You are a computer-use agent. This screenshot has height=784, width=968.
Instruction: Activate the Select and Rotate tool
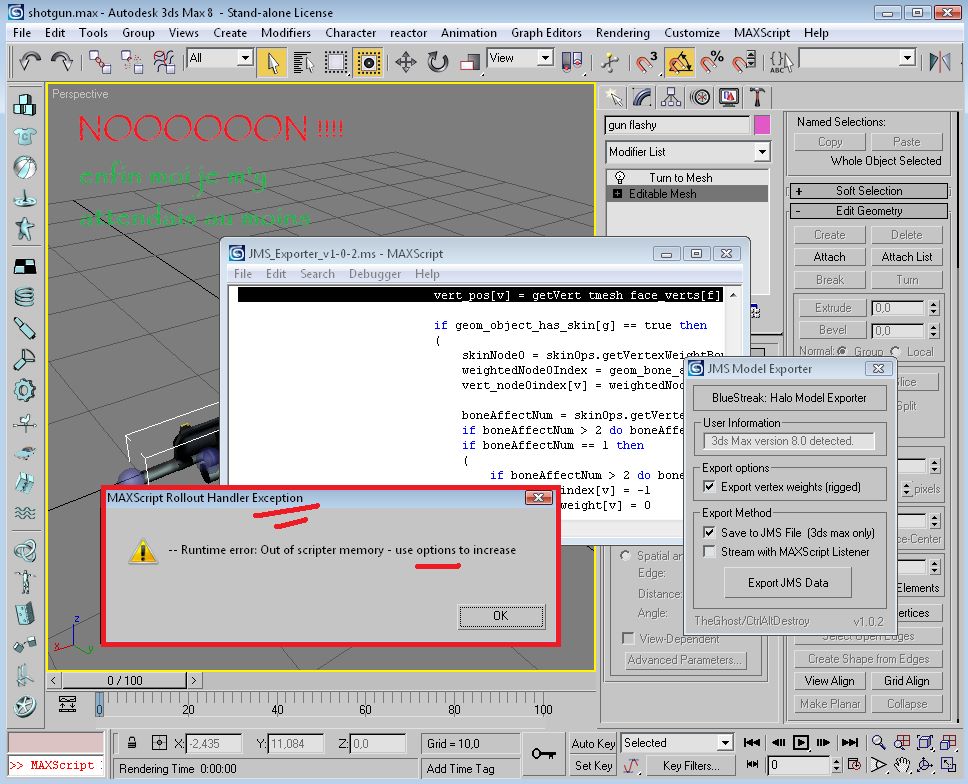(438, 62)
